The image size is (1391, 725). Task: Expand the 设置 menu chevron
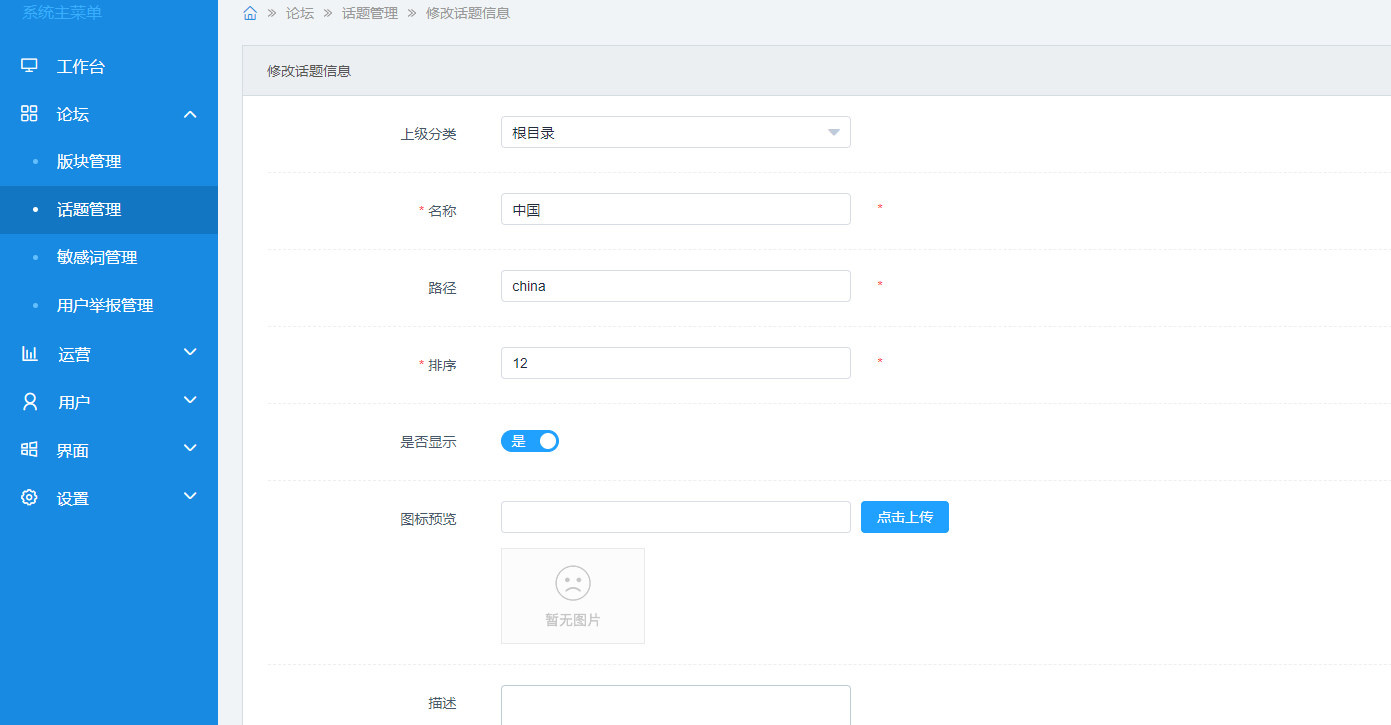(190, 496)
